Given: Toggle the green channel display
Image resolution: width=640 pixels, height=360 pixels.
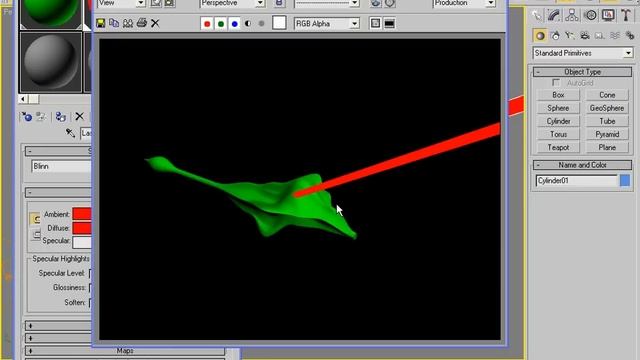Looking at the screenshot, I should pos(221,24).
